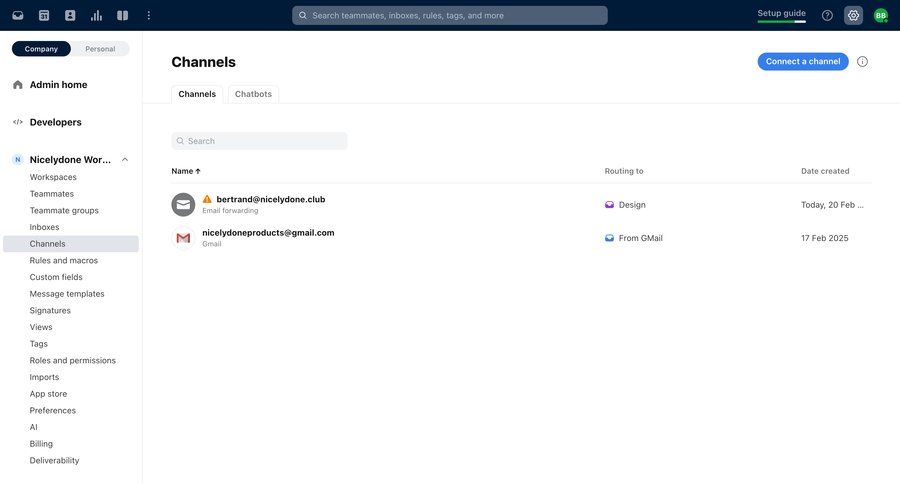Click the Routing to column header
The image size is (900, 484).
(624, 171)
